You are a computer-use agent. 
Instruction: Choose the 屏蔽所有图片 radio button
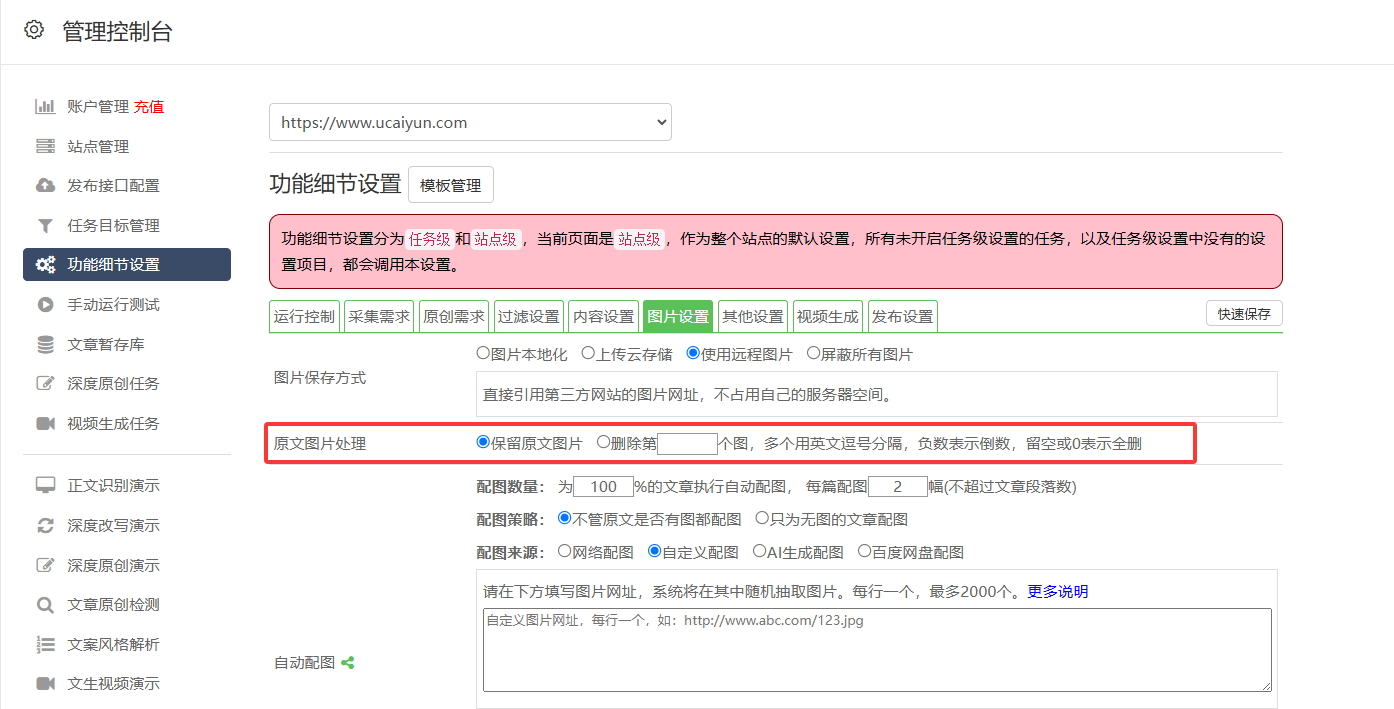pos(813,354)
